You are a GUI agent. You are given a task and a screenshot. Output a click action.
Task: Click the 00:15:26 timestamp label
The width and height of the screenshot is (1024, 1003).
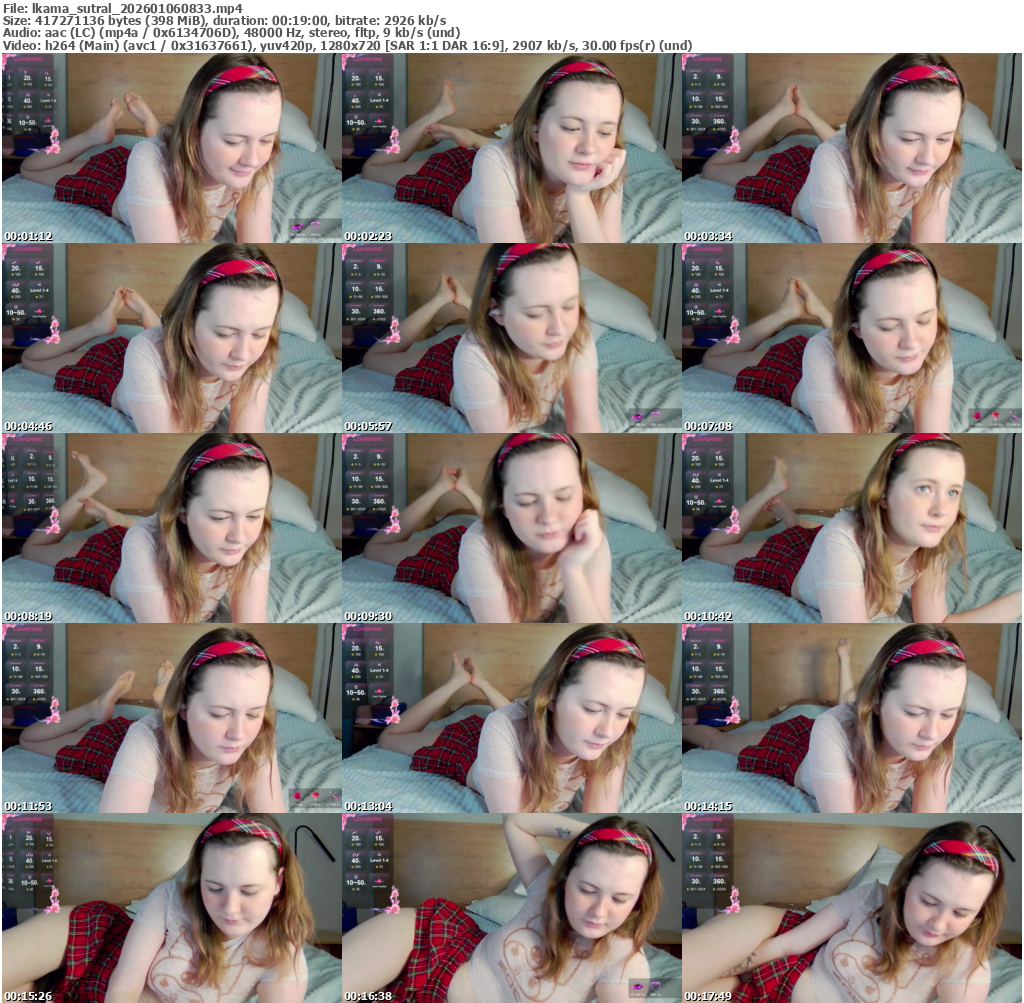coord(28,996)
